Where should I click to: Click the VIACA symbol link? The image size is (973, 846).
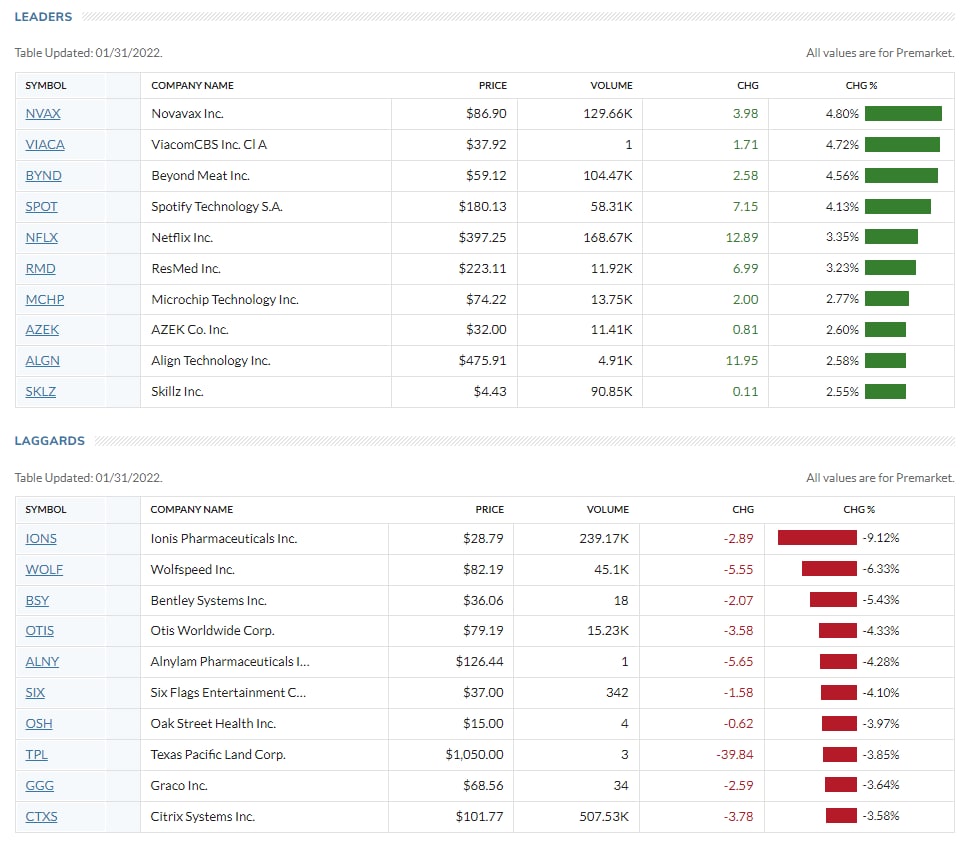tap(45, 145)
